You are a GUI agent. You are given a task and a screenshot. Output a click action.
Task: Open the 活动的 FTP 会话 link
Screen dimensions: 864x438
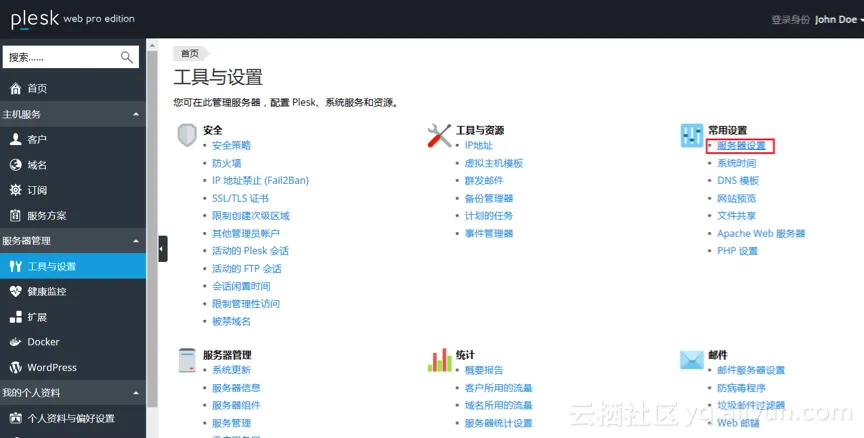(247, 269)
